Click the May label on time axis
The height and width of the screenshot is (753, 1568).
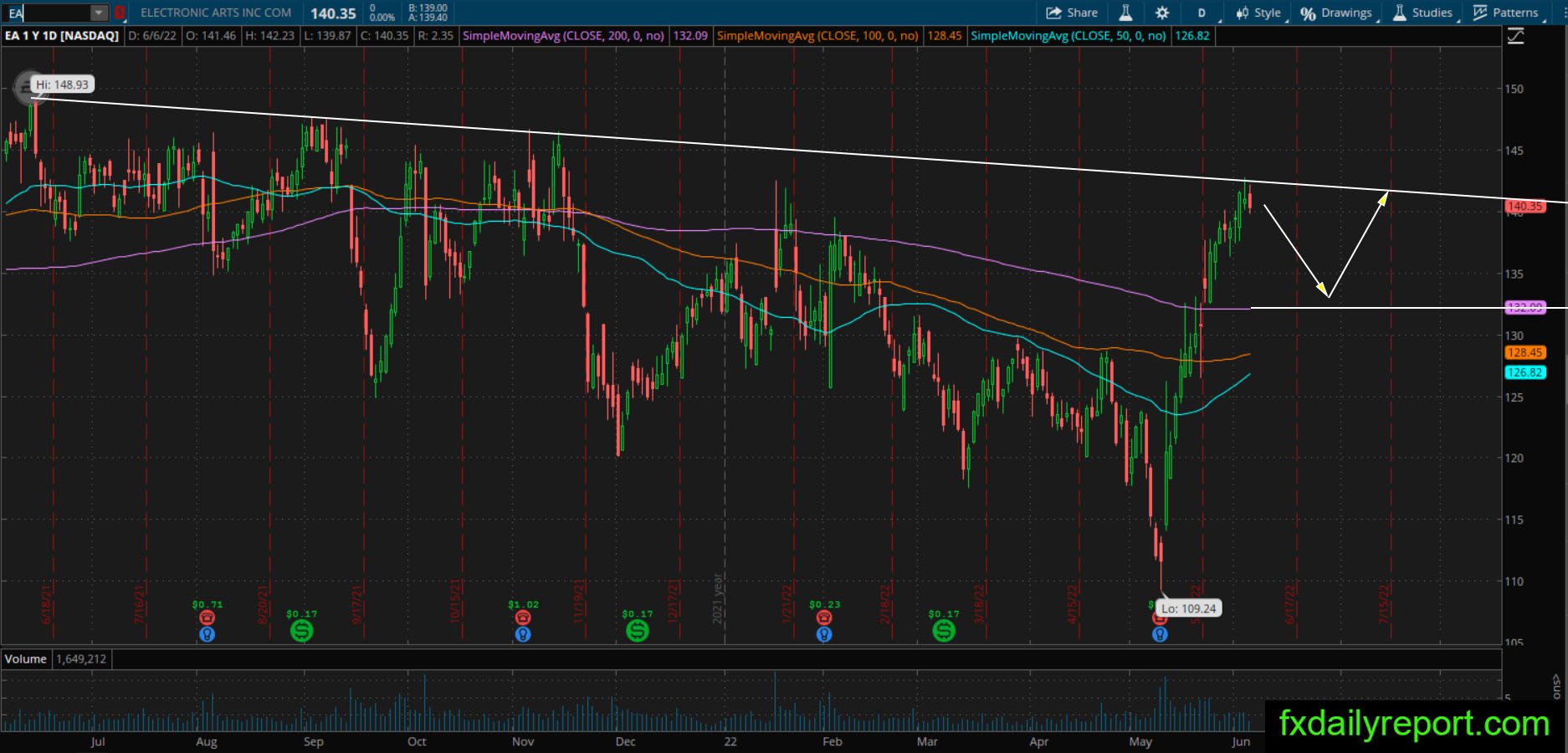click(1140, 741)
